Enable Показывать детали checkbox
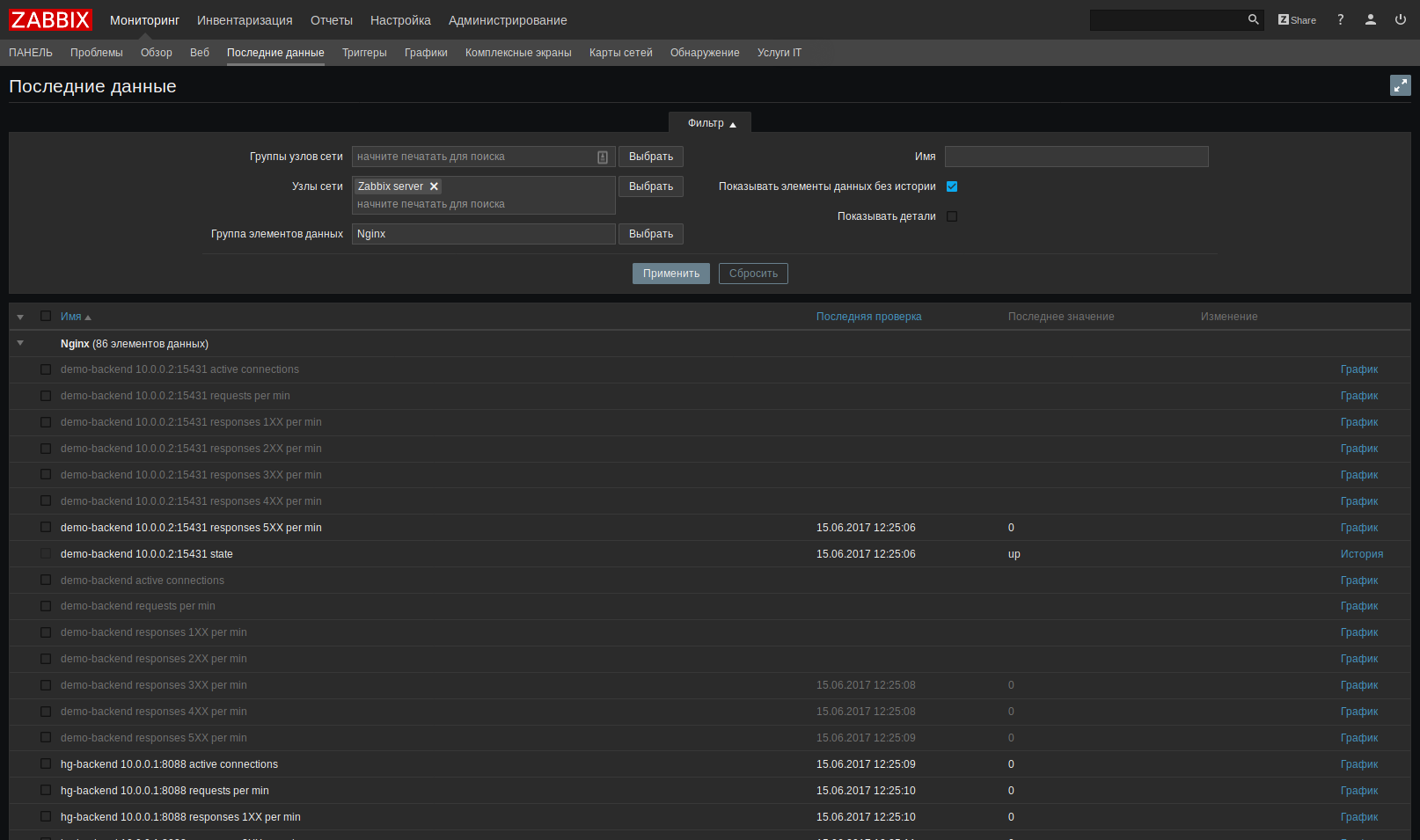The height and width of the screenshot is (840, 1420). [x=952, y=216]
